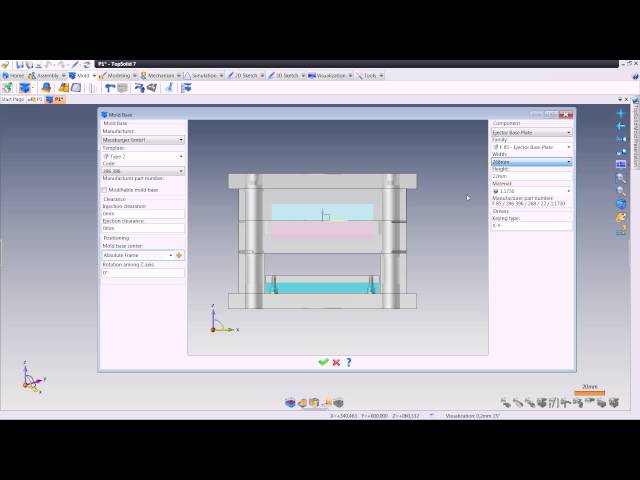Open help via the blue question mark
This screenshot has width=640, height=480.
pyautogui.click(x=348, y=362)
